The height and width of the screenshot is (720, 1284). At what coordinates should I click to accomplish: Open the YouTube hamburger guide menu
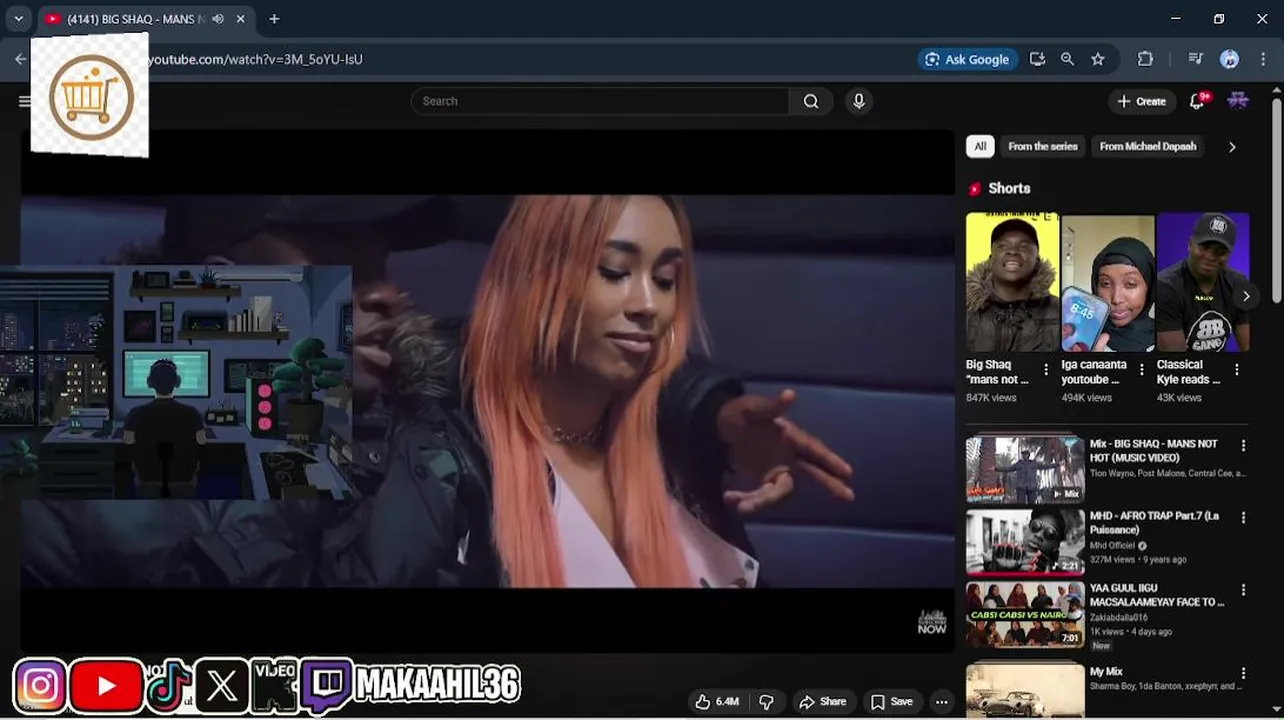coord(24,101)
